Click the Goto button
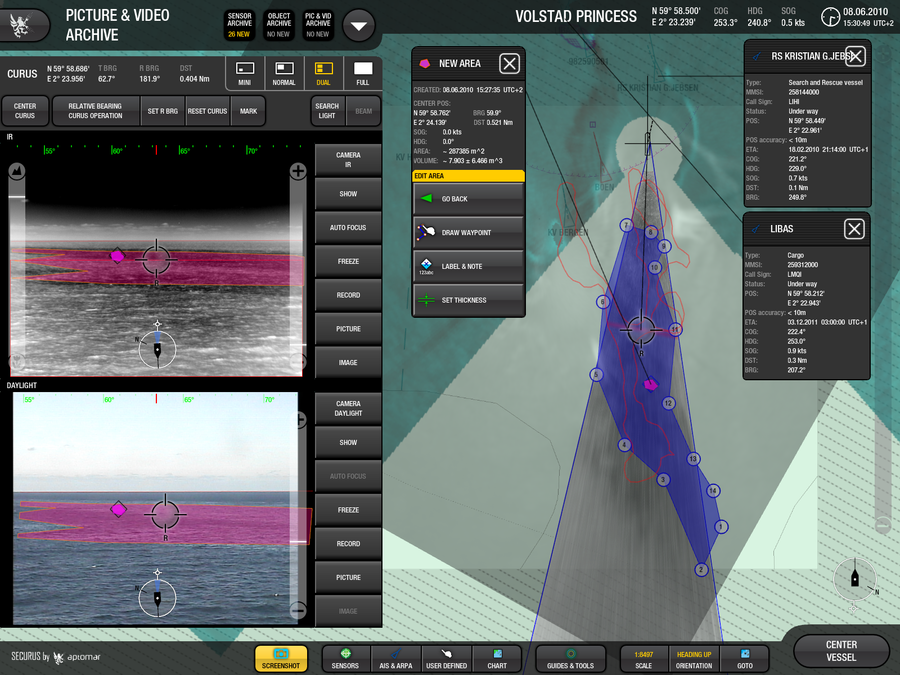900x675 pixels. (745, 658)
